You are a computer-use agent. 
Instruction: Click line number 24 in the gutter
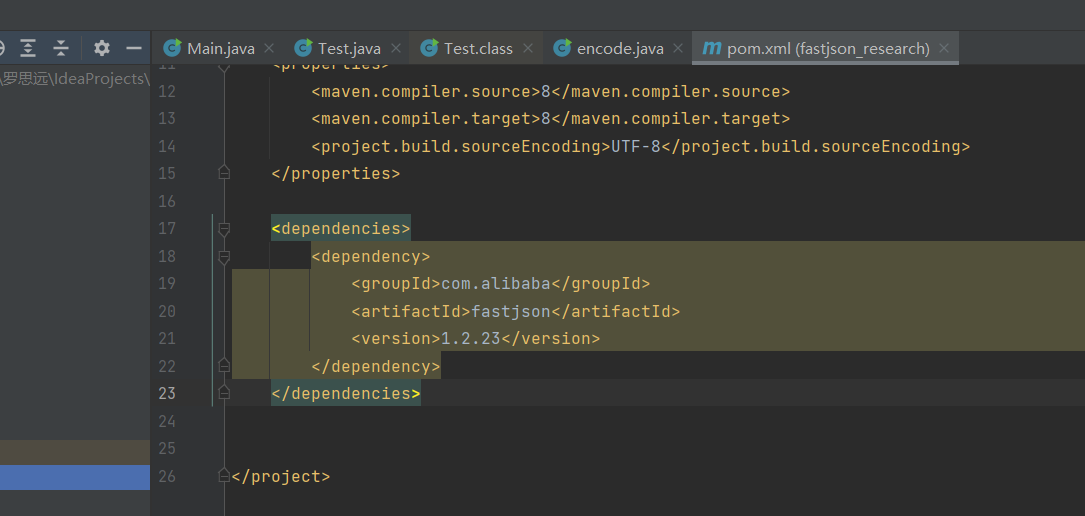[x=166, y=421]
